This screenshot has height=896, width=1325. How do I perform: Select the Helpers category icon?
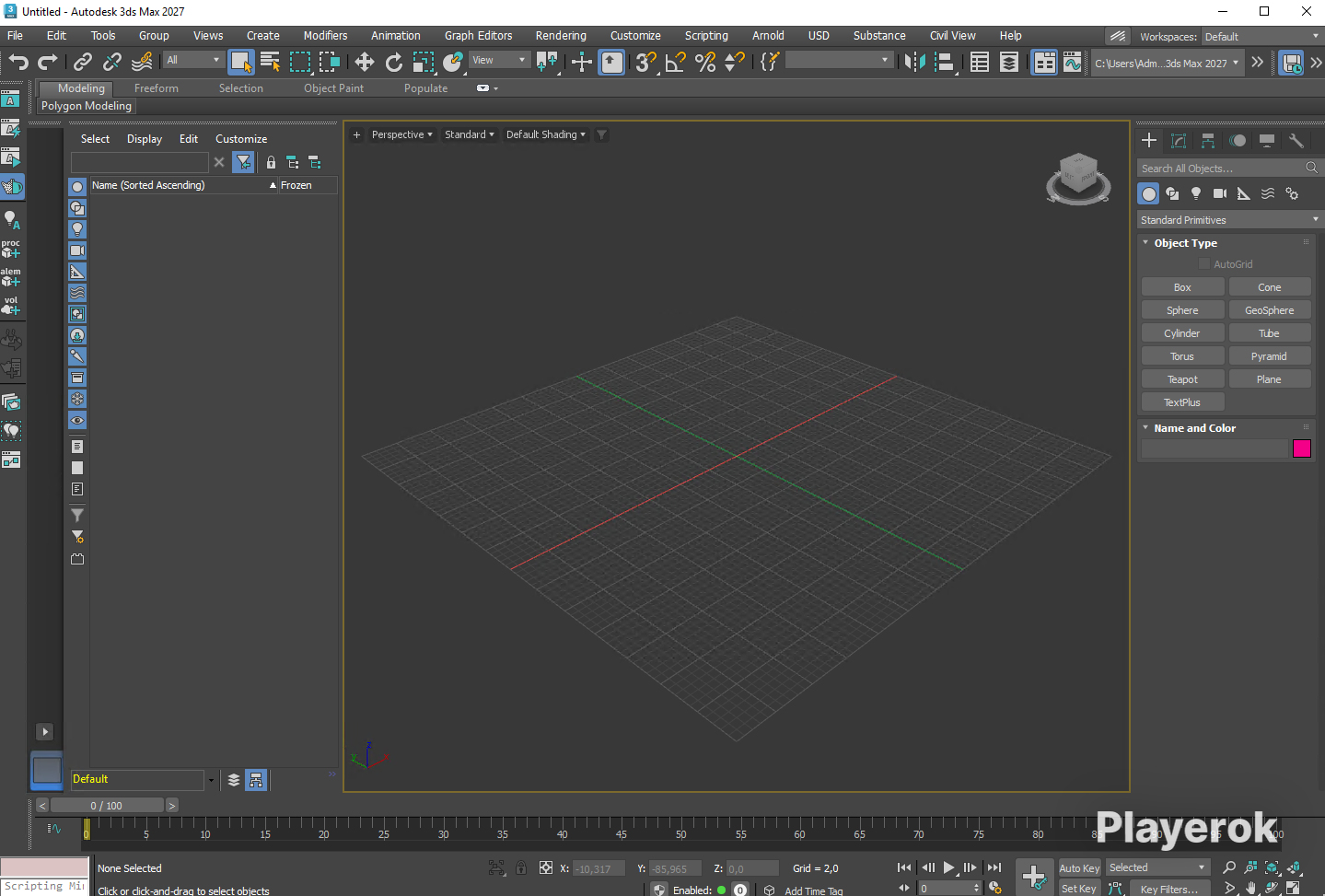coord(1244,193)
